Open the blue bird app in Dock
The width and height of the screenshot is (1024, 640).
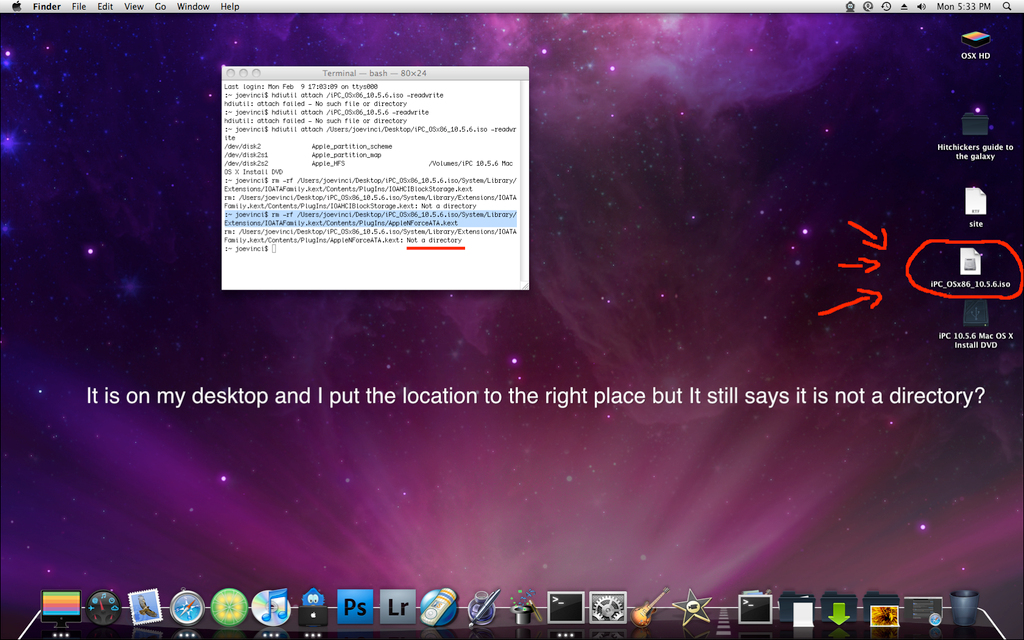click(313, 606)
